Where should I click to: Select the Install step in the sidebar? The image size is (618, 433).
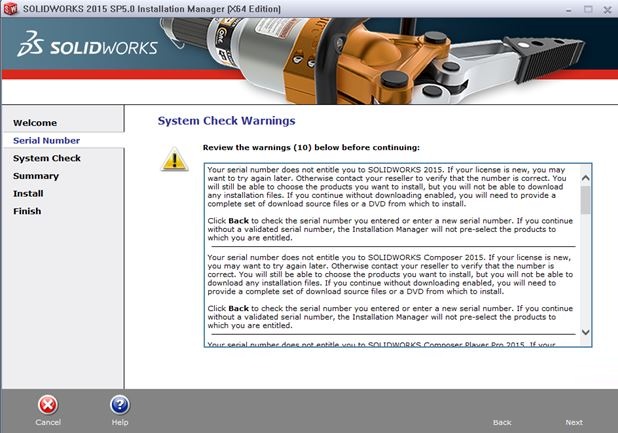[x=28, y=193]
